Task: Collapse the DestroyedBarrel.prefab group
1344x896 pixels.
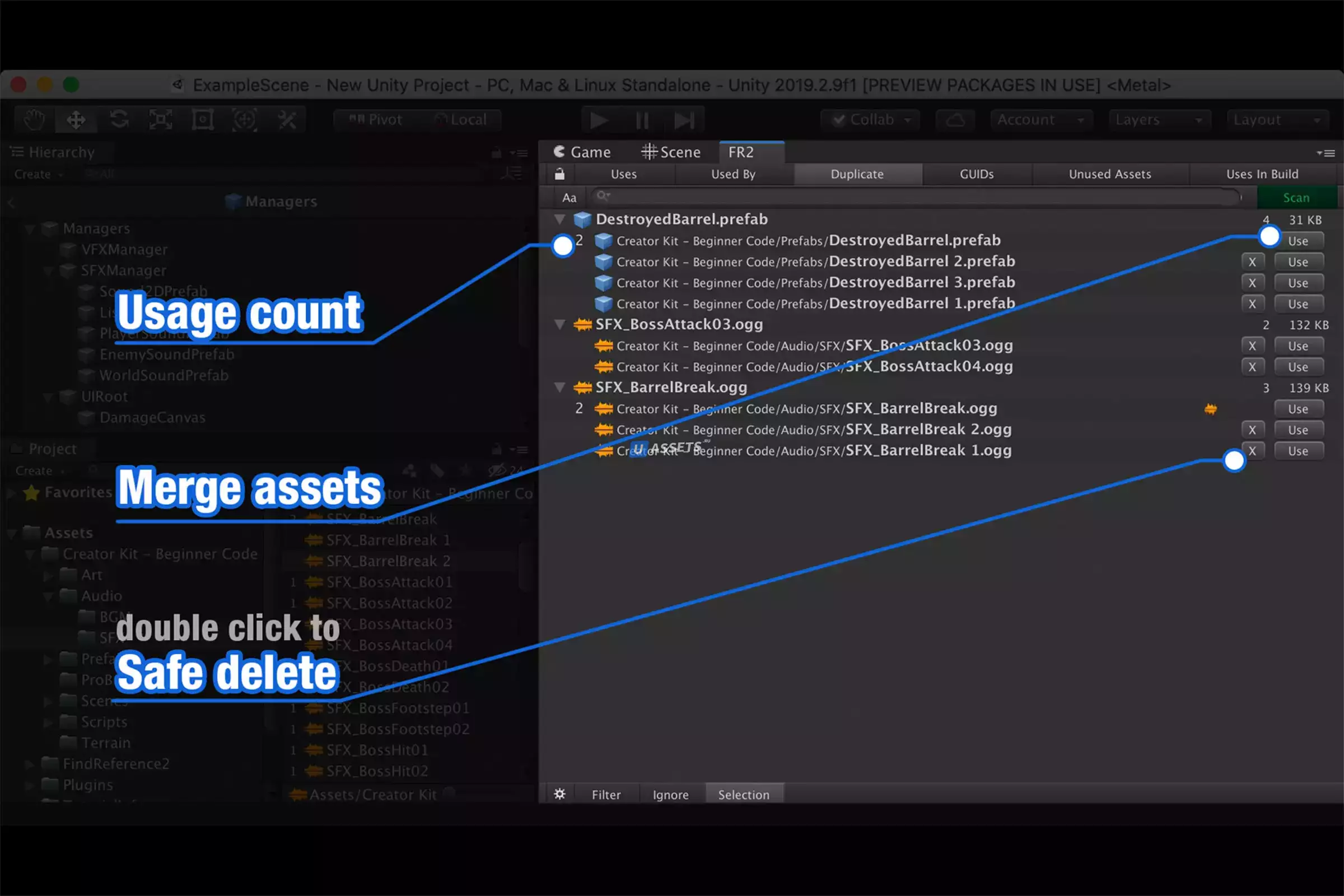Action: 560,220
